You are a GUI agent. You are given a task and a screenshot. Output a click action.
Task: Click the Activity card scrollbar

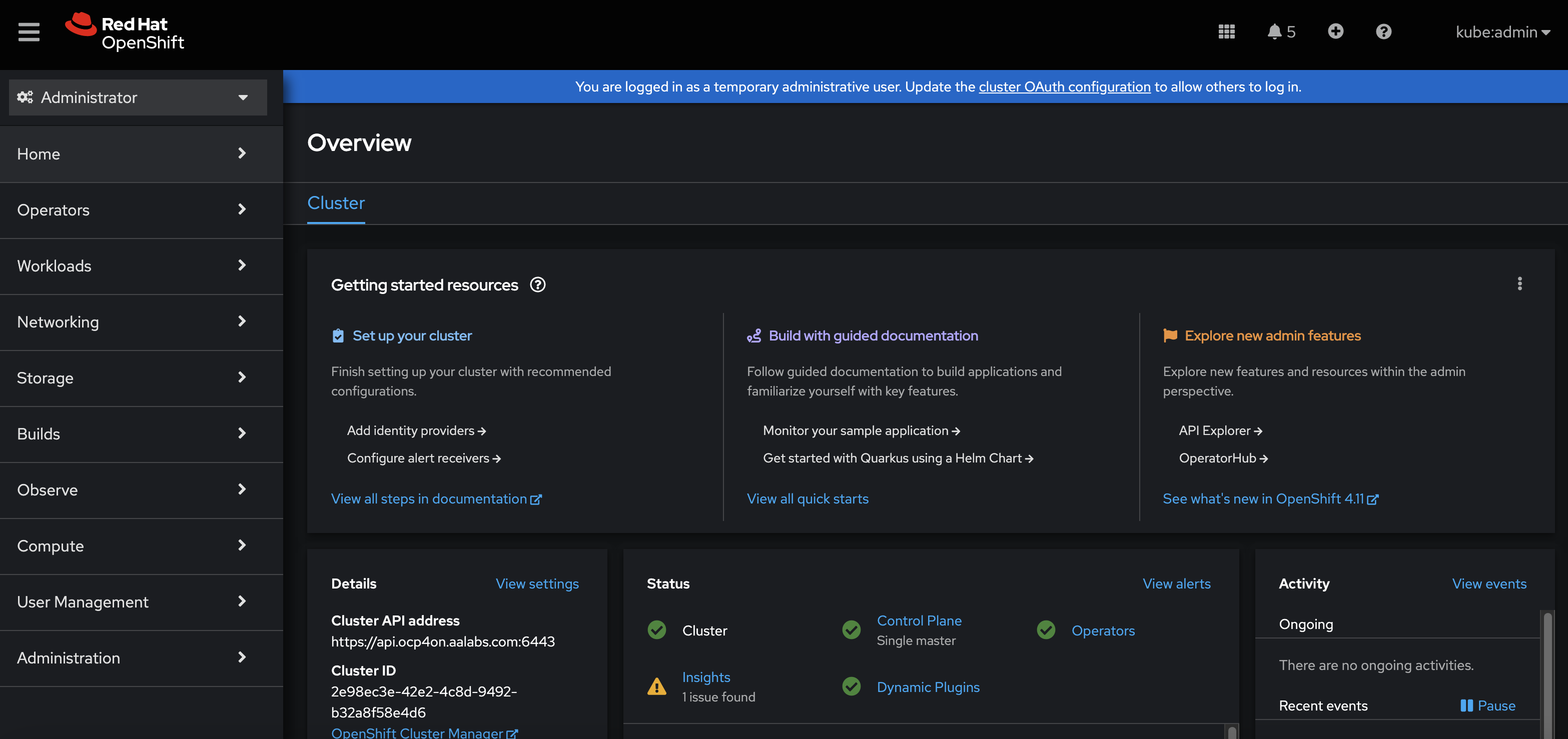(1547, 674)
